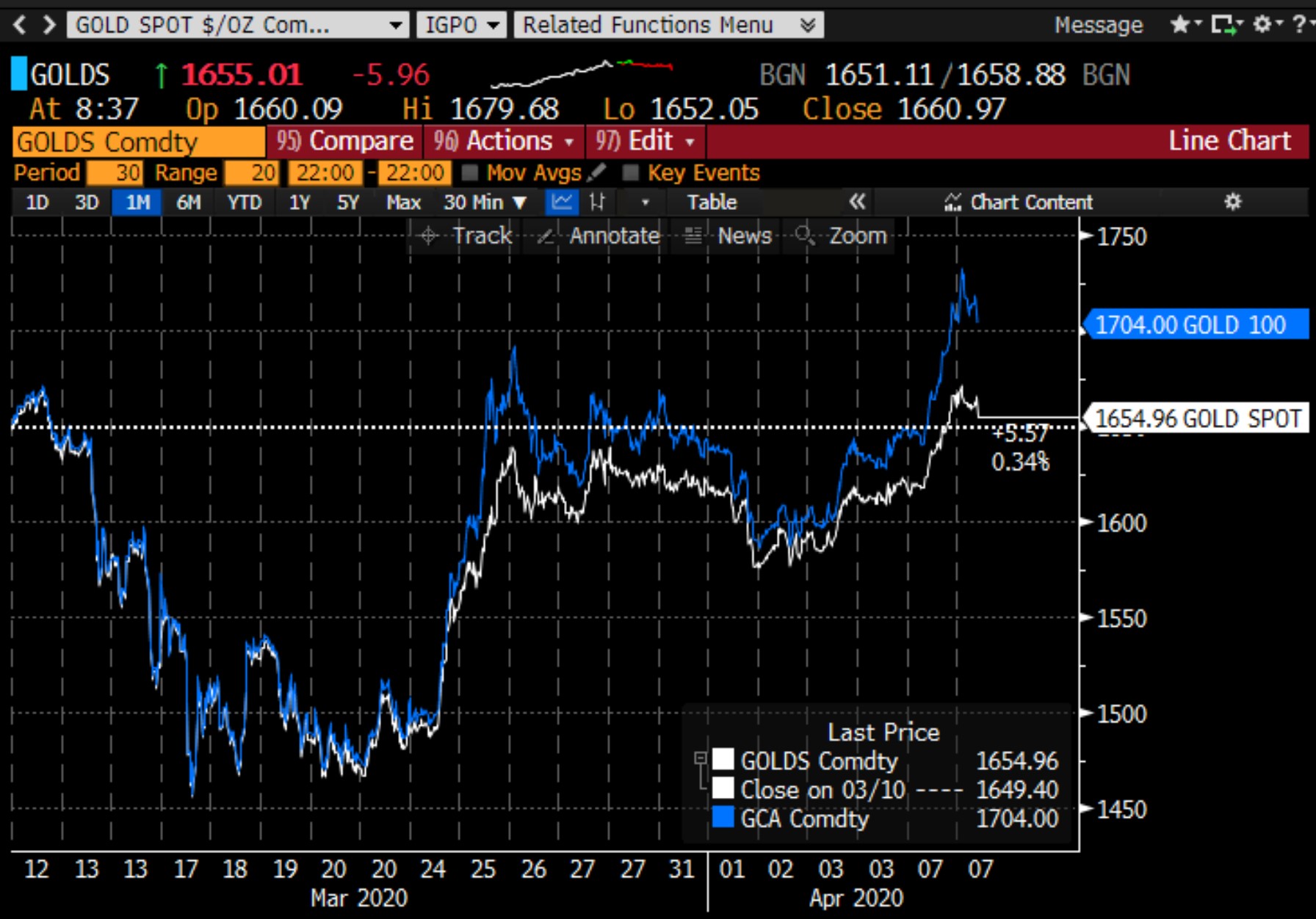Toggle the Mov Avgs checkbox
The width and height of the screenshot is (1316, 919).
pos(470,173)
